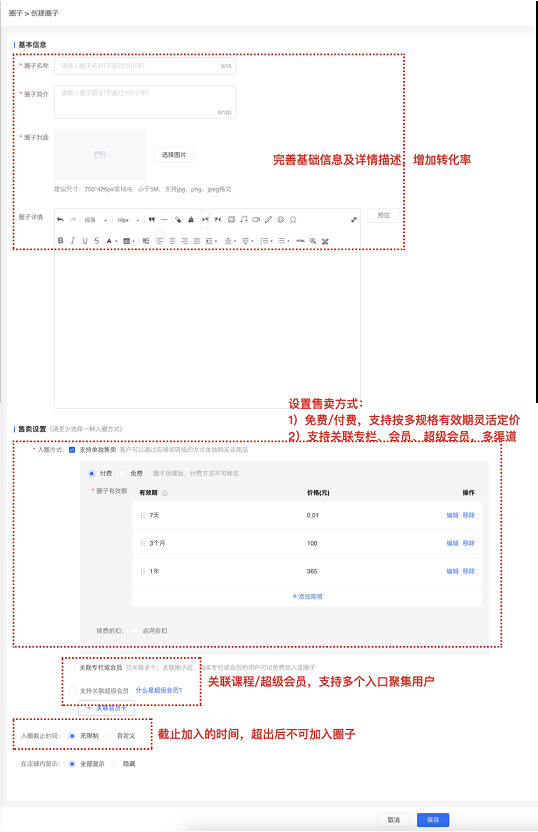Check the 关联专栏或会员 checkbox
The image size is (538, 832).
click(x=72, y=668)
